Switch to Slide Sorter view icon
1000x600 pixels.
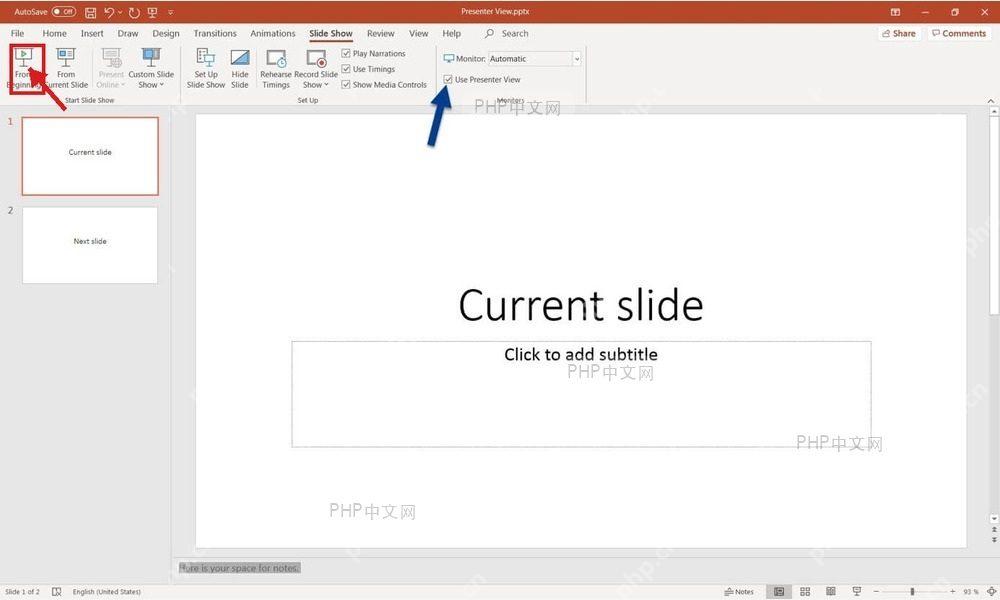pyautogui.click(x=805, y=592)
